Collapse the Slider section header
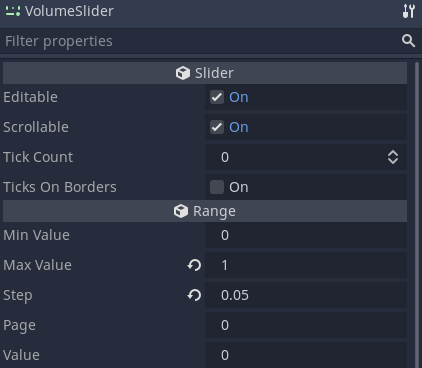Image resolution: width=422 pixels, height=368 pixels. pos(205,73)
